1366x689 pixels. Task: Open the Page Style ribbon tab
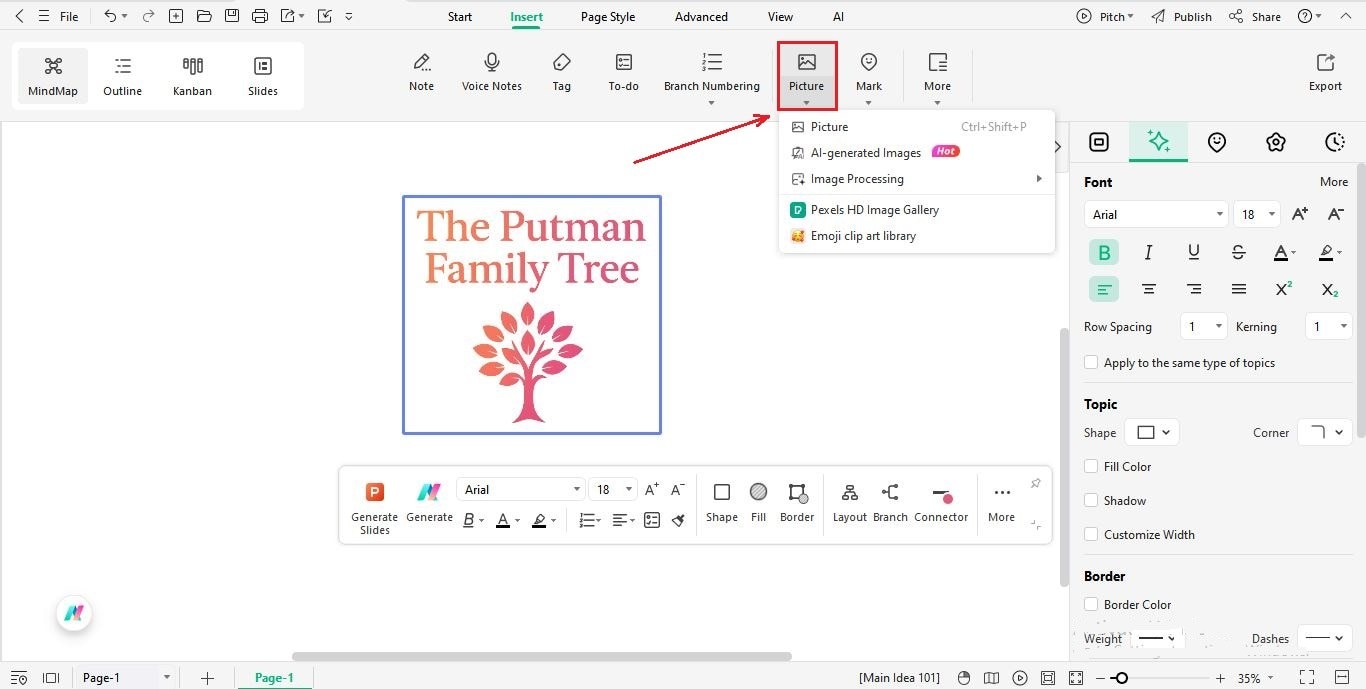coord(608,17)
